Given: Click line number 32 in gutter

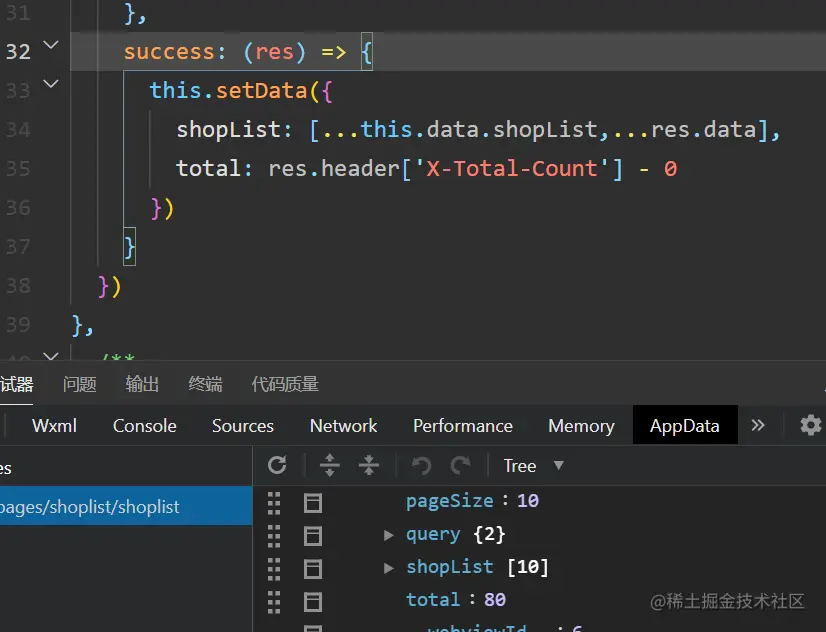Looking at the screenshot, I should pos(18,52).
